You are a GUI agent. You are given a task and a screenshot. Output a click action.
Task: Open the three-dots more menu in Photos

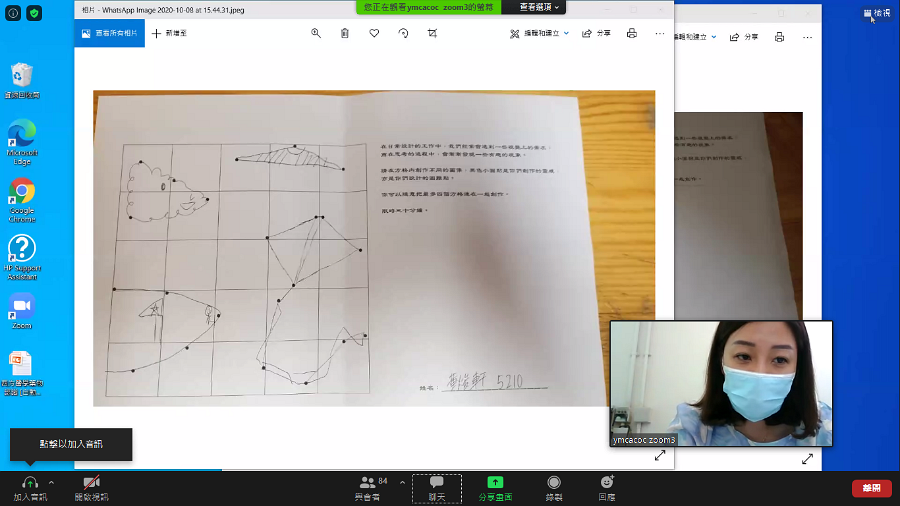coord(660,33)
